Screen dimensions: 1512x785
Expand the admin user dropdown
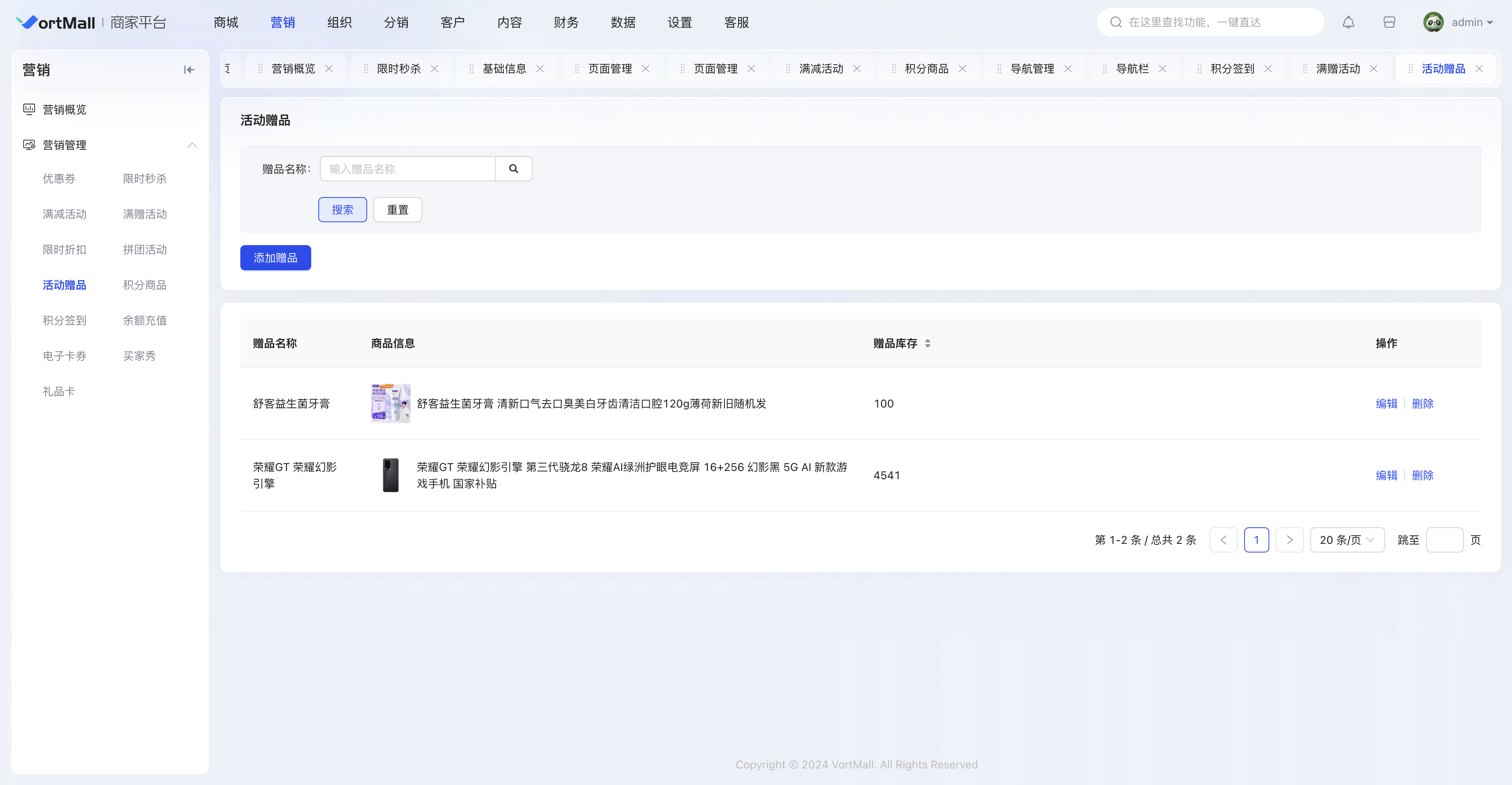1489,22
